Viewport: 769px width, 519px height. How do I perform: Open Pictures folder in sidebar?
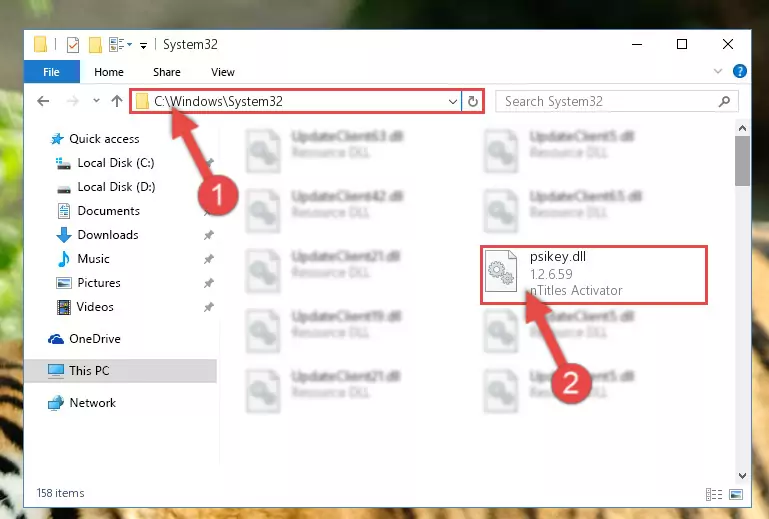(88, 283)
